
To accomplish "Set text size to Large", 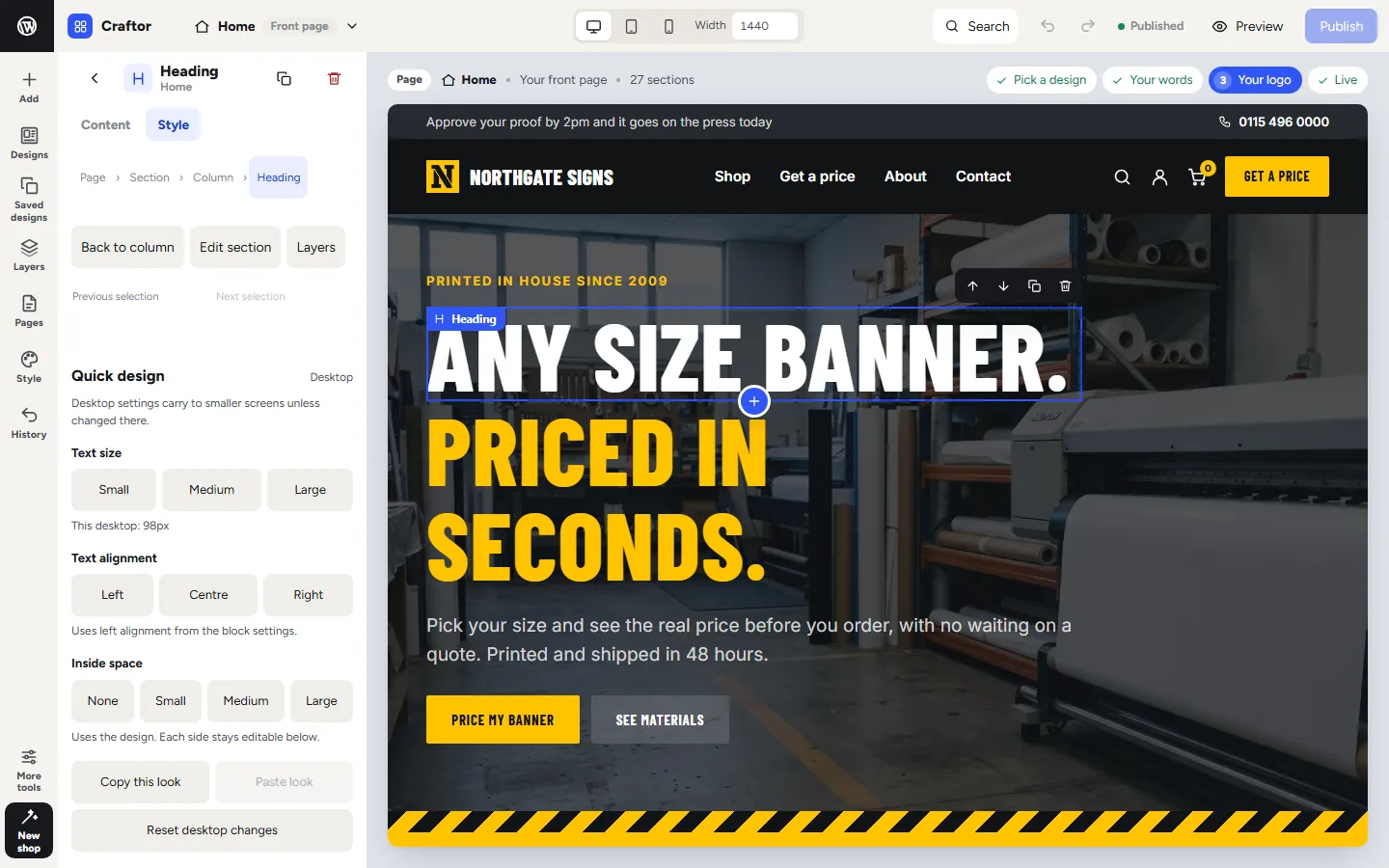I will coord(310,490).
